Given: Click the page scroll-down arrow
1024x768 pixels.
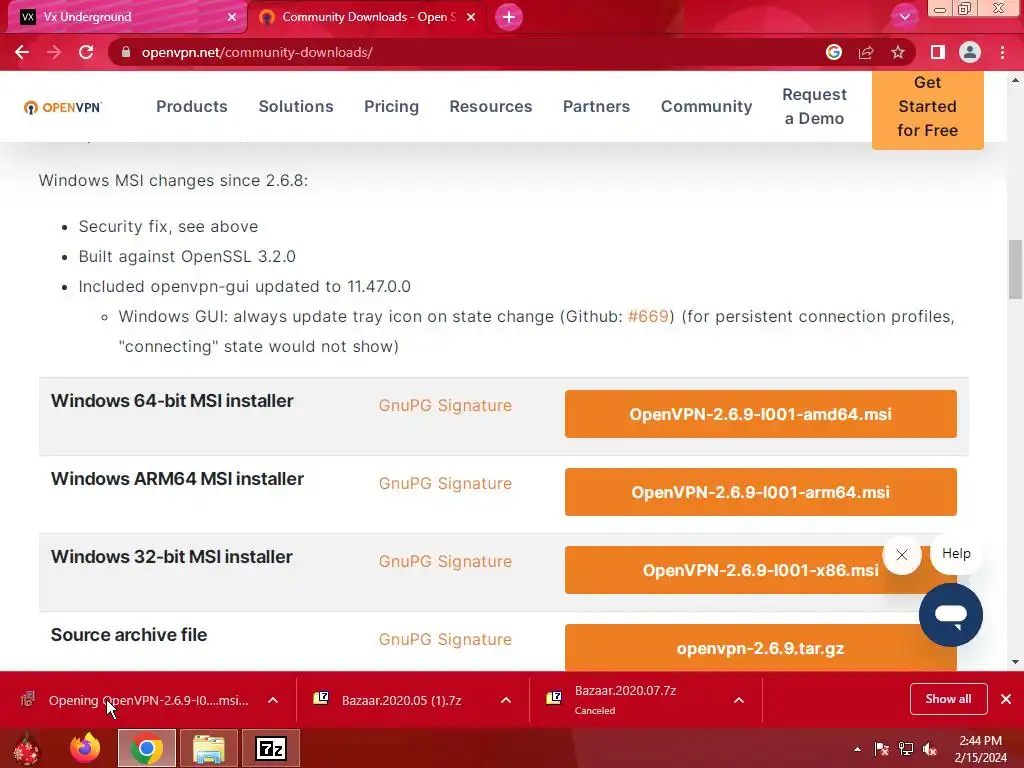Looking at the screenshot, I should 1015,662.
